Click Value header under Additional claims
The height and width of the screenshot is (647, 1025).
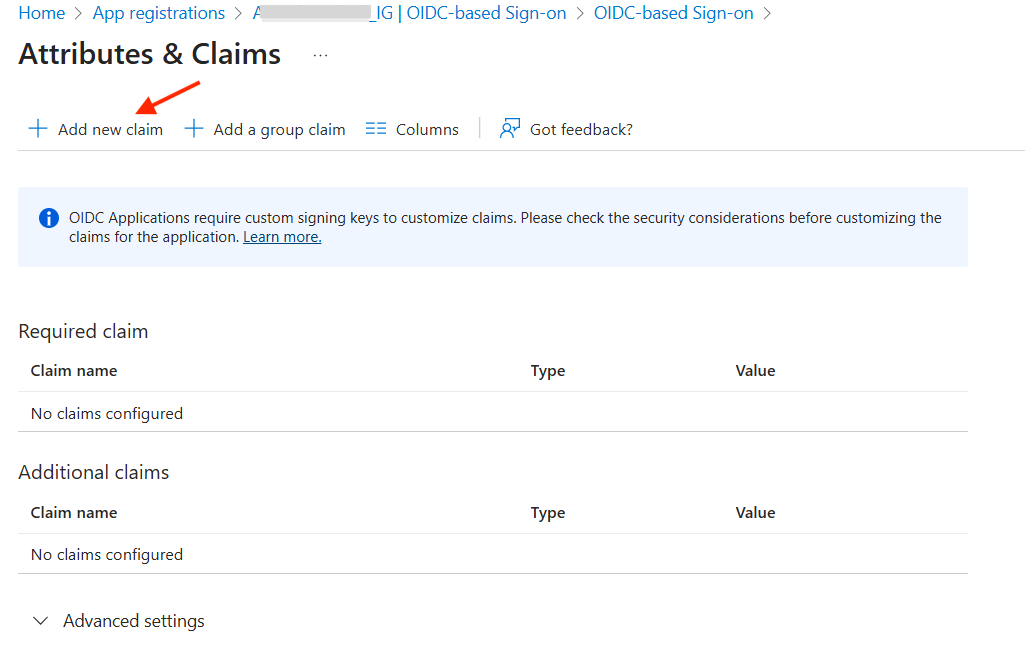point(755,512)
